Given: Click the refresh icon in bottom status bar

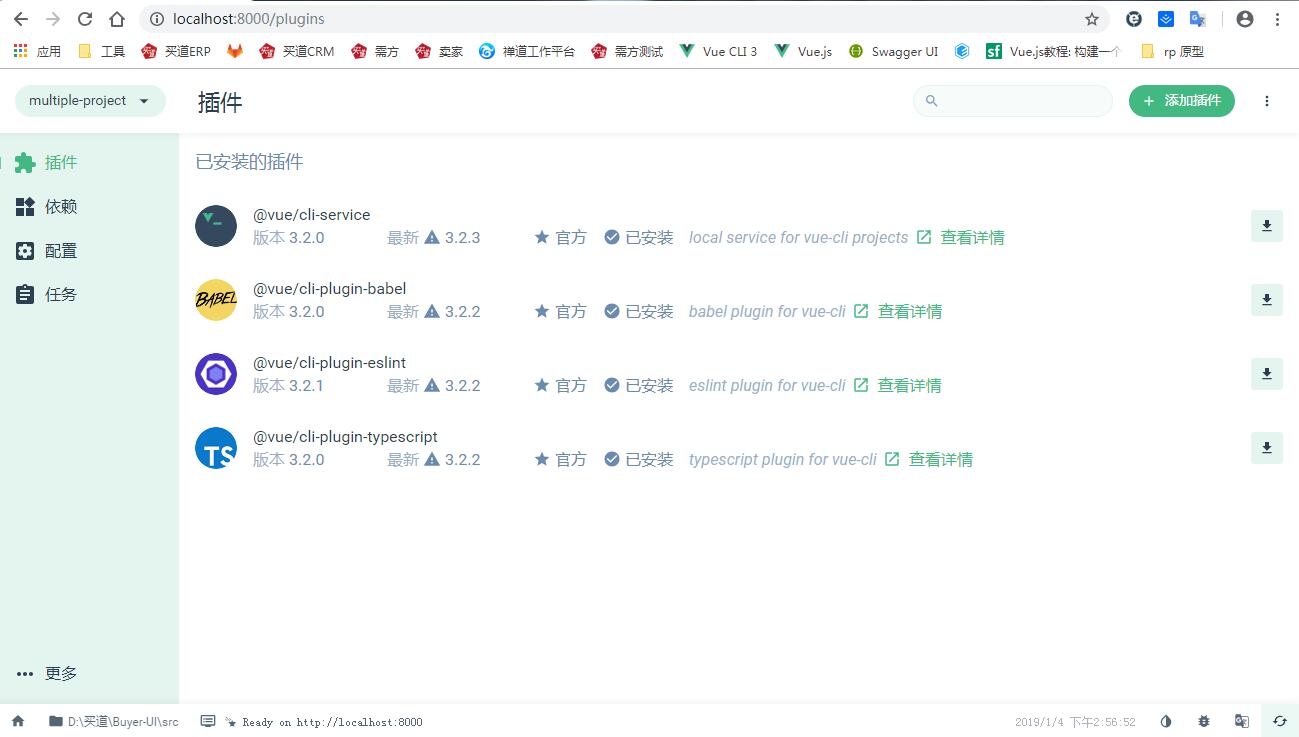Looking at the screenshot, I should (x=1279, y=721).
